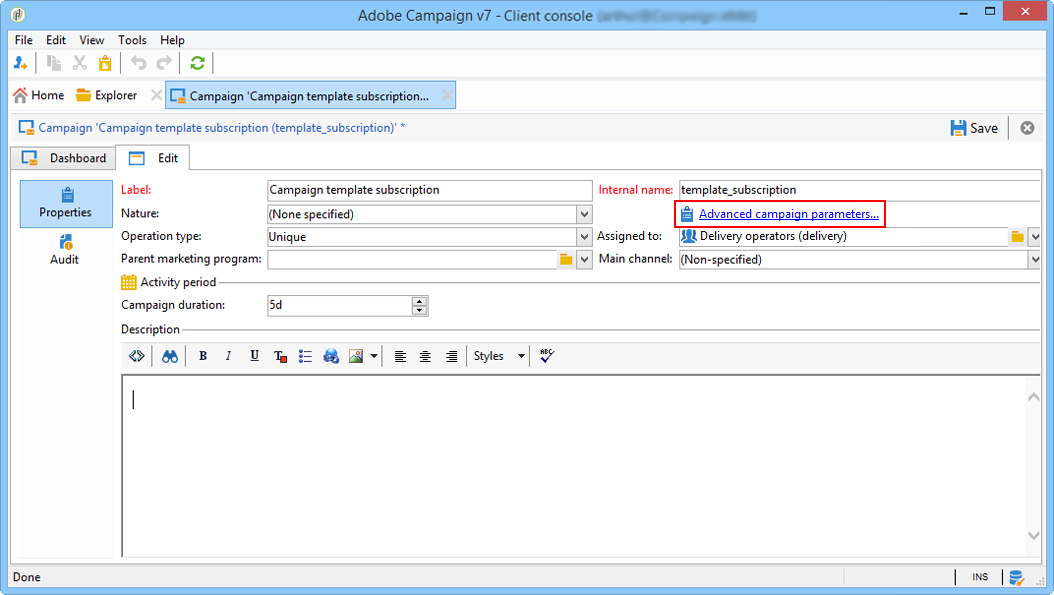
Task: Open Advanced campaign parameters link
Action: click(788, 214)
